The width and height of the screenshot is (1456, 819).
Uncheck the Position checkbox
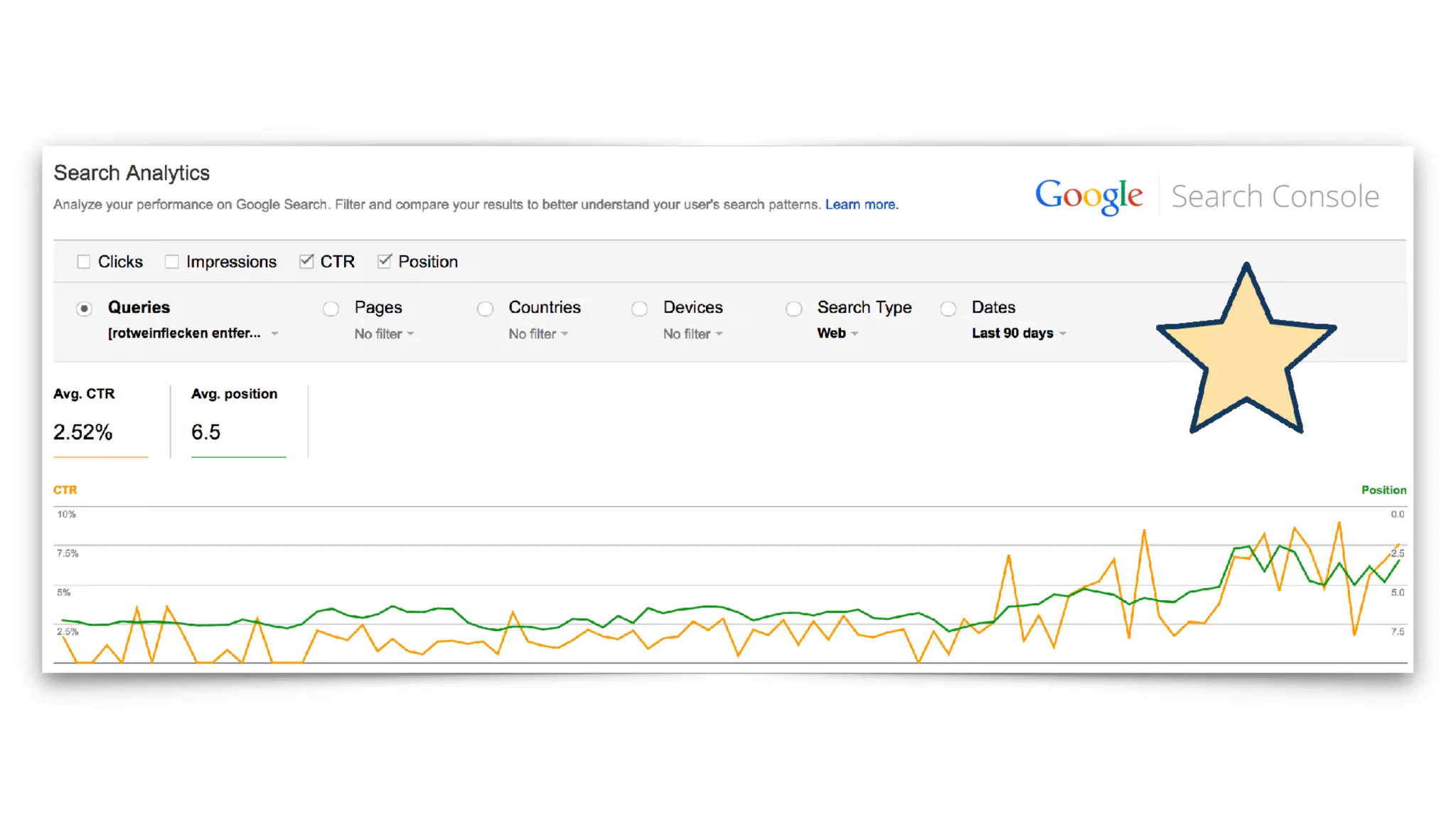[385, 262]
